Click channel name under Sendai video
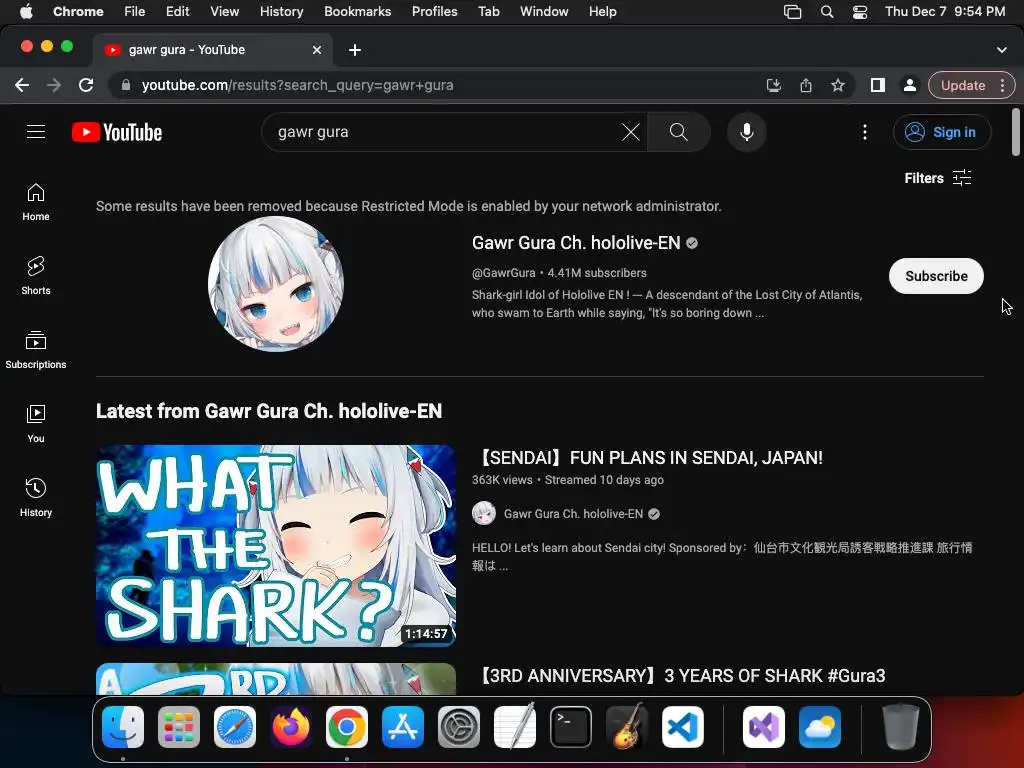Screen dimensions: 1024x768 (573, 514)
